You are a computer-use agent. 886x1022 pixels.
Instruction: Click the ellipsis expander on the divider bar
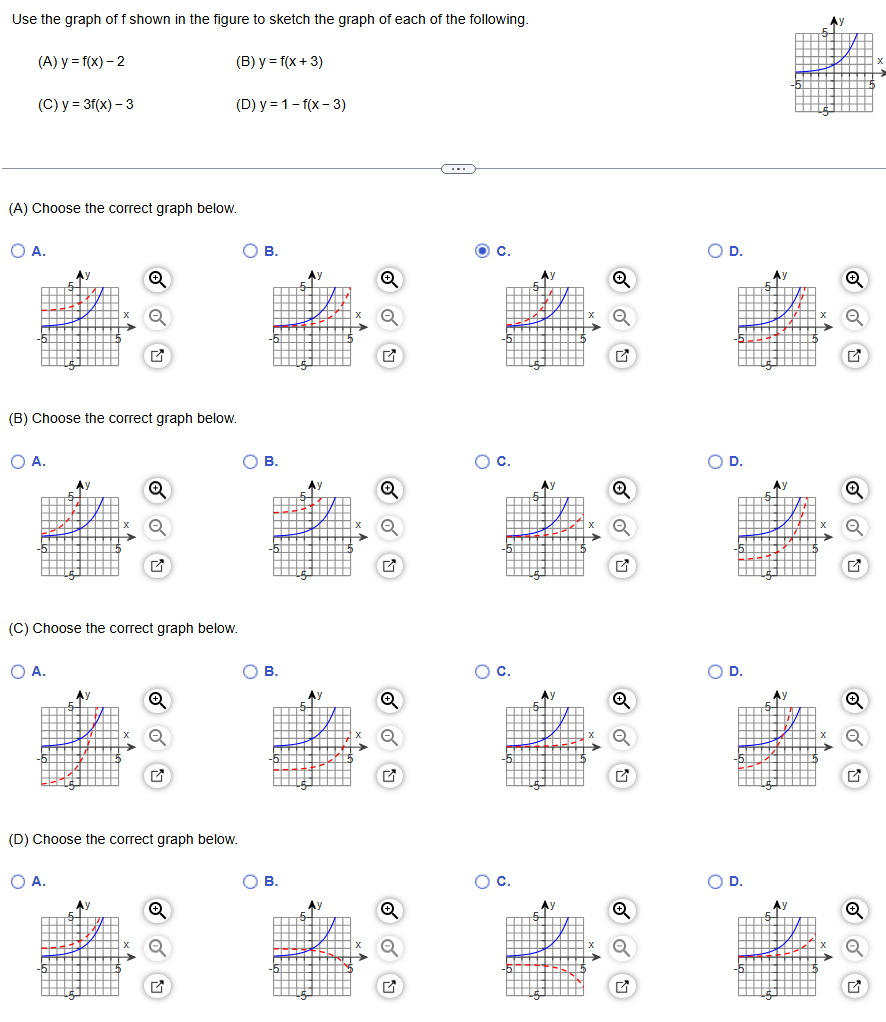coord(458,168)
